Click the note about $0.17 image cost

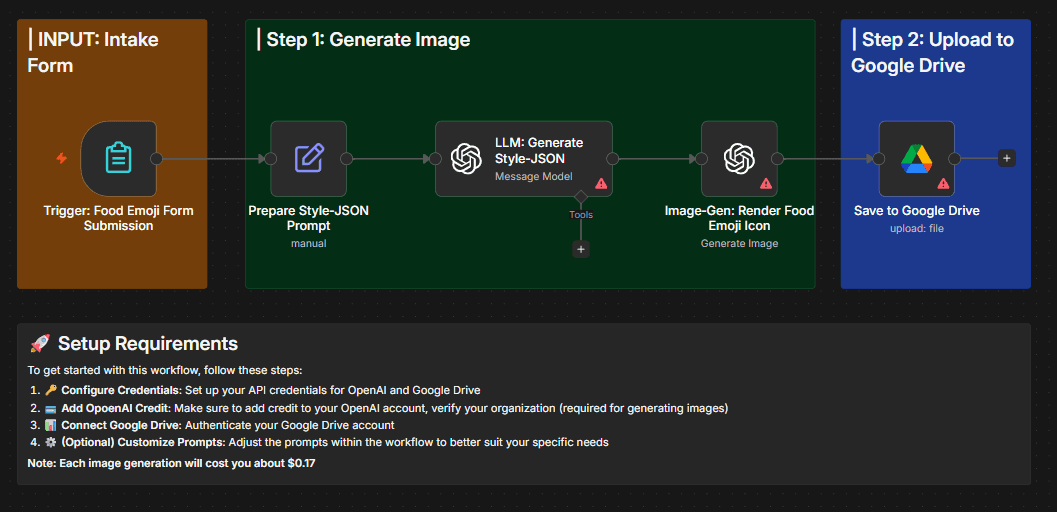click(x=171, y=463)
